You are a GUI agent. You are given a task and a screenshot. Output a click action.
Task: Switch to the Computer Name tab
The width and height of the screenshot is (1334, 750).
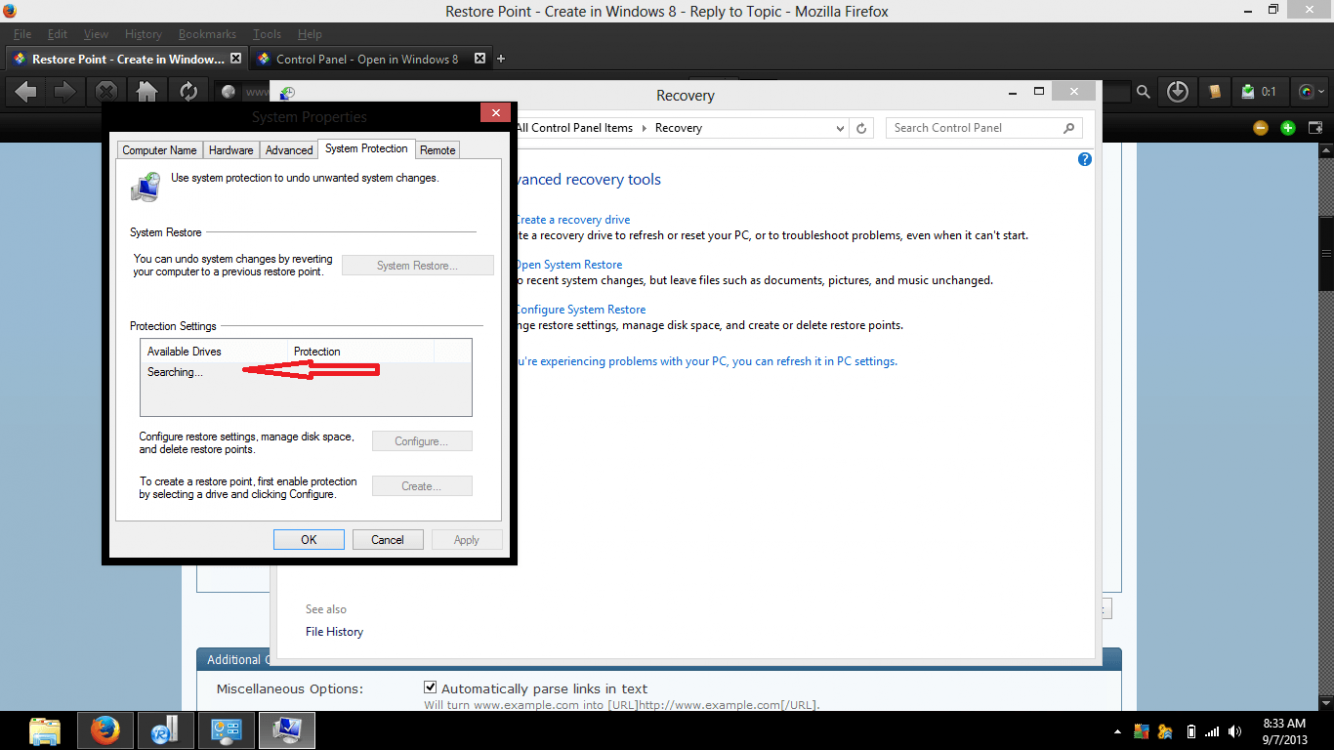click(x=159, y=150)
